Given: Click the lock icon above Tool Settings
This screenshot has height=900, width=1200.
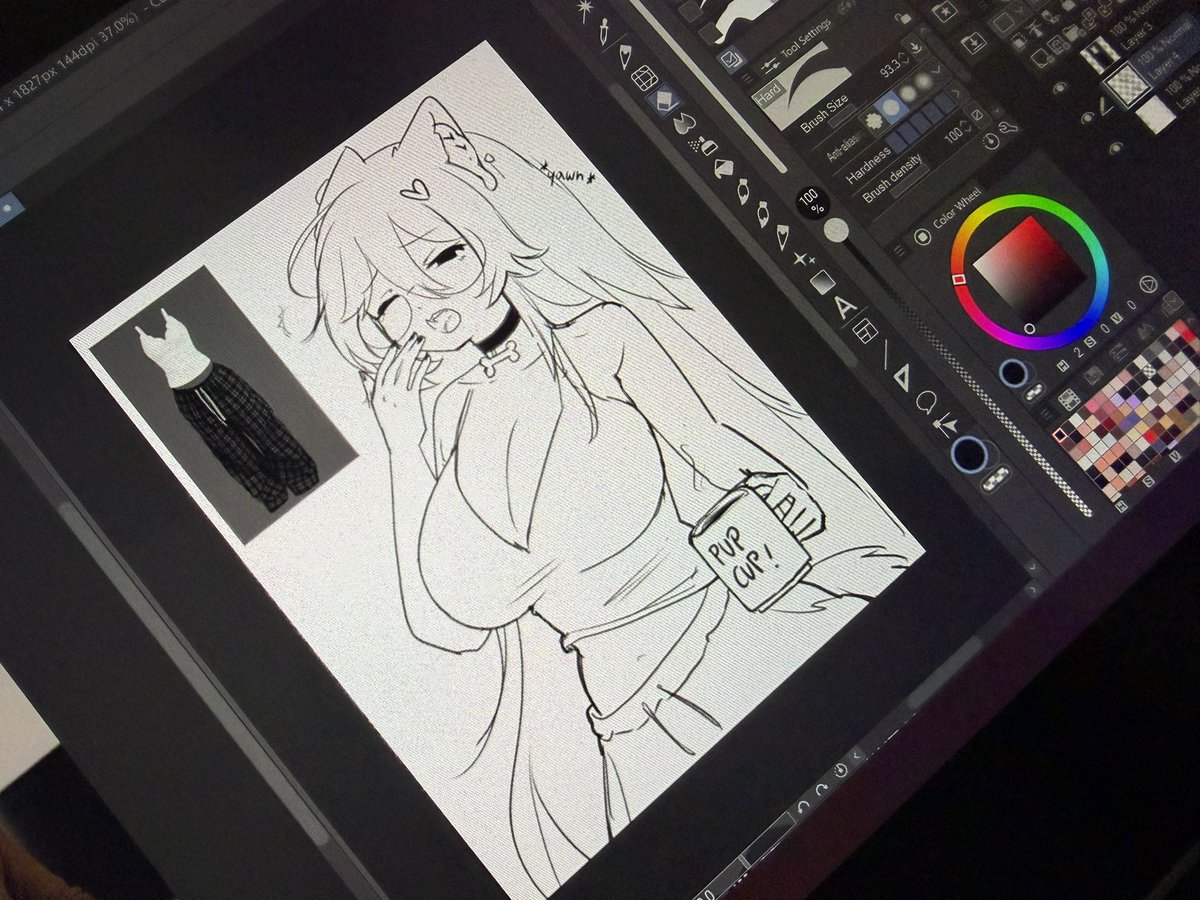Looking at the screenshot, I should 903,18.
